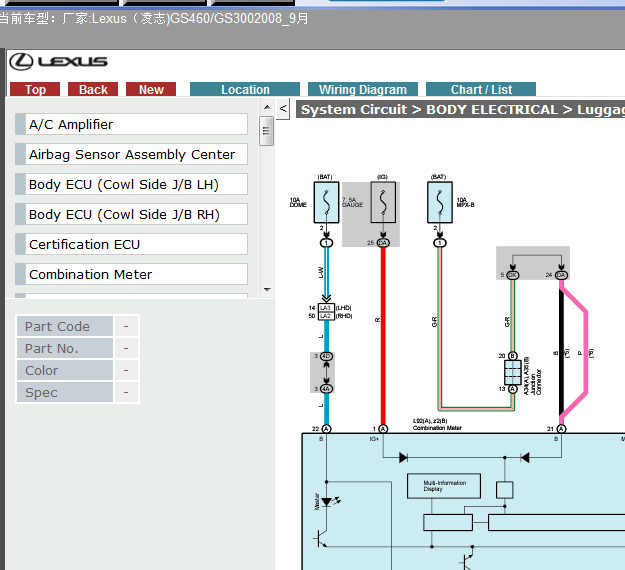Select A/C Amplifier in component list
The width and height of the screenshot is (625, 570).
click(131, 124)
